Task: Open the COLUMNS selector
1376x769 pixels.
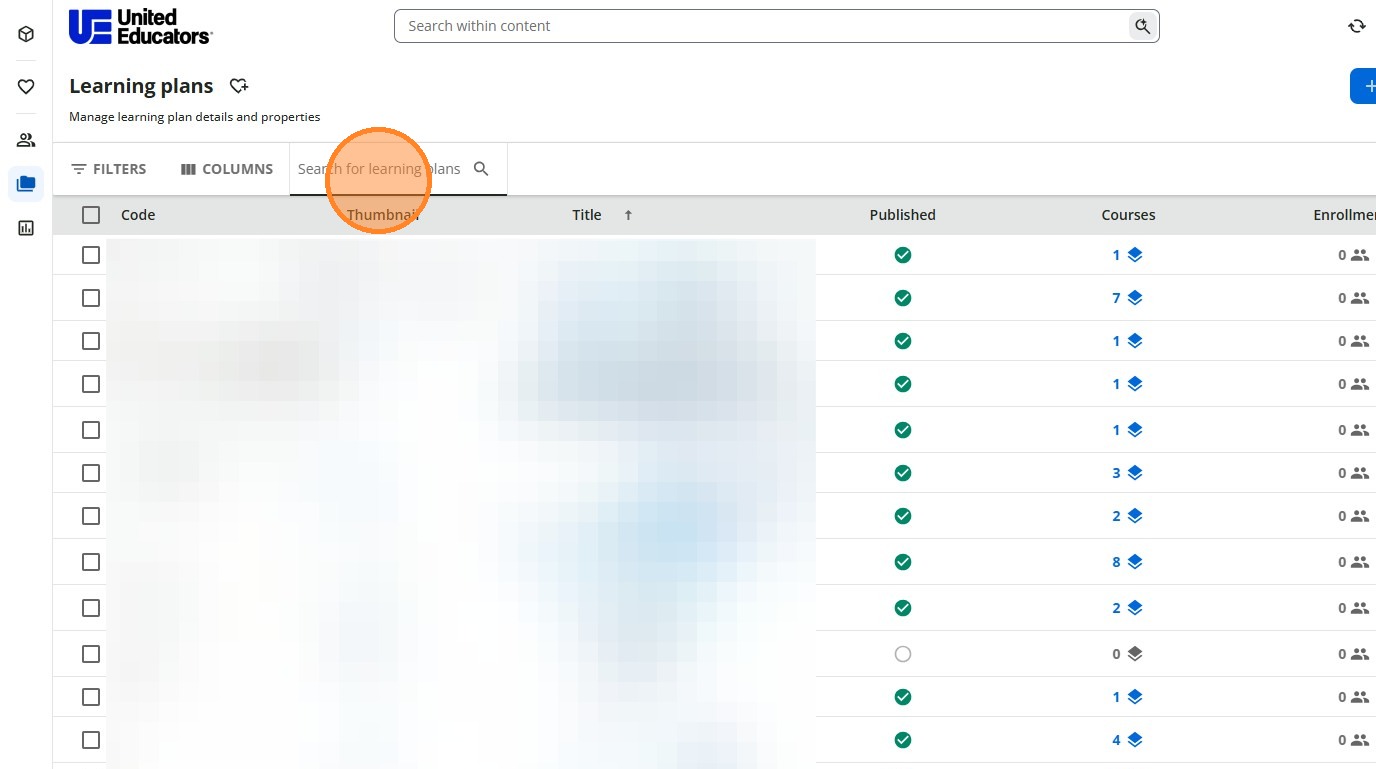Action: click(227, 169)
